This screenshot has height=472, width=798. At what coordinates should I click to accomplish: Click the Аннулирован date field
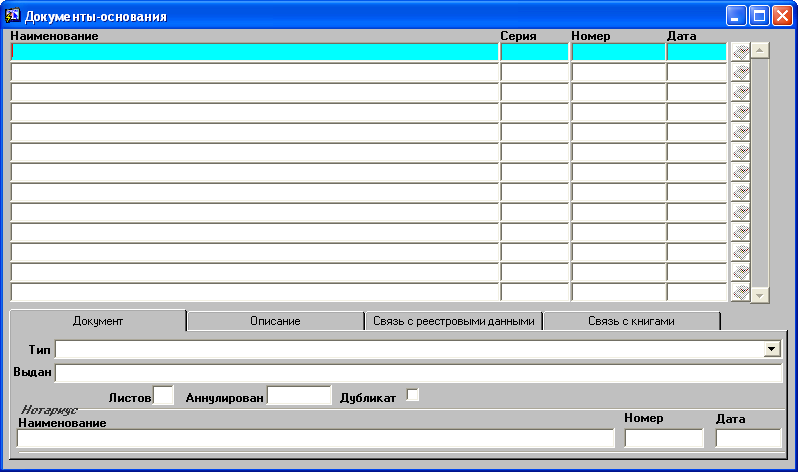[x=299, y=395]
